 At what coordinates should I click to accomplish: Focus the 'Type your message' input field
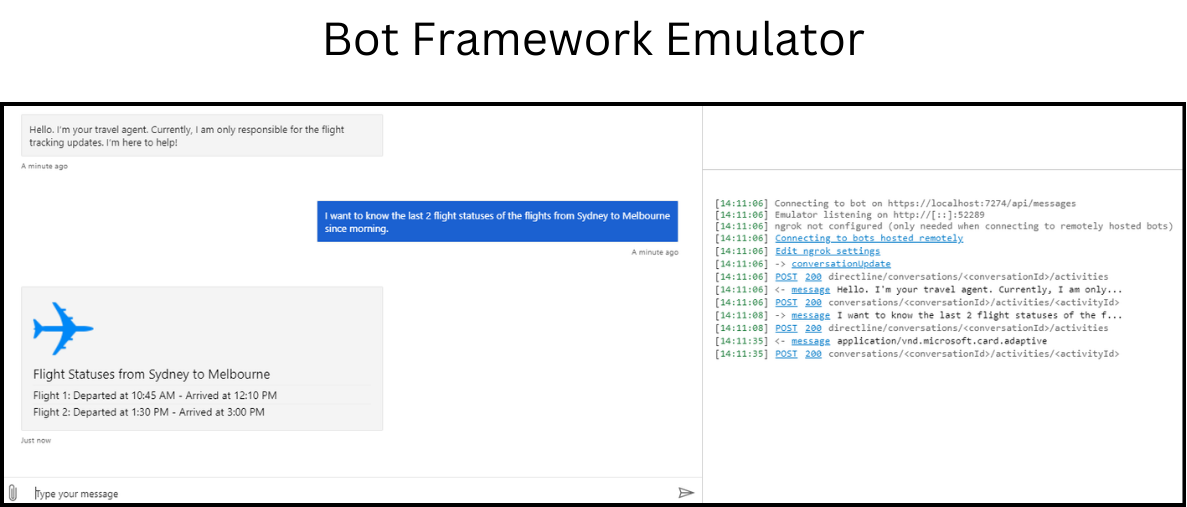click(352, 493)
